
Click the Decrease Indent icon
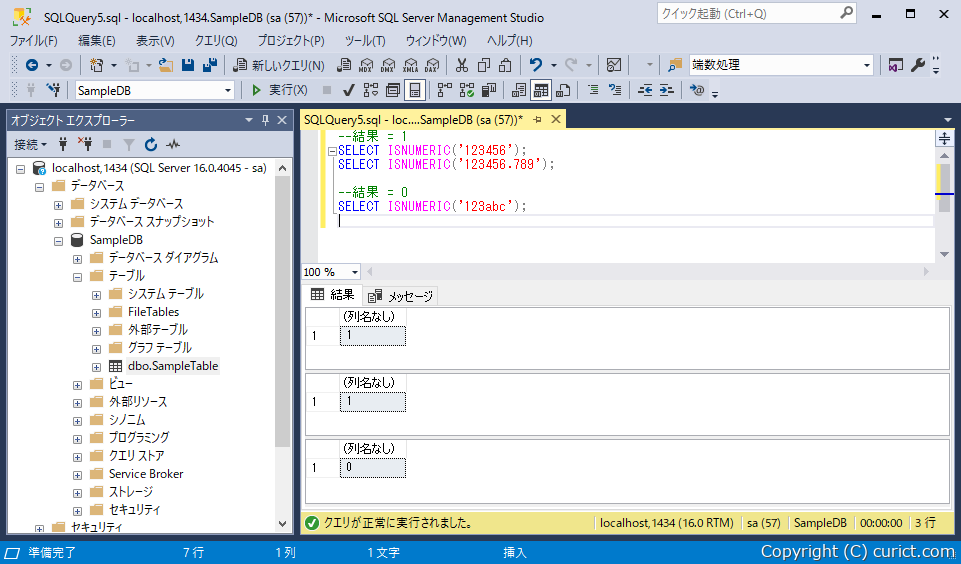645,91
